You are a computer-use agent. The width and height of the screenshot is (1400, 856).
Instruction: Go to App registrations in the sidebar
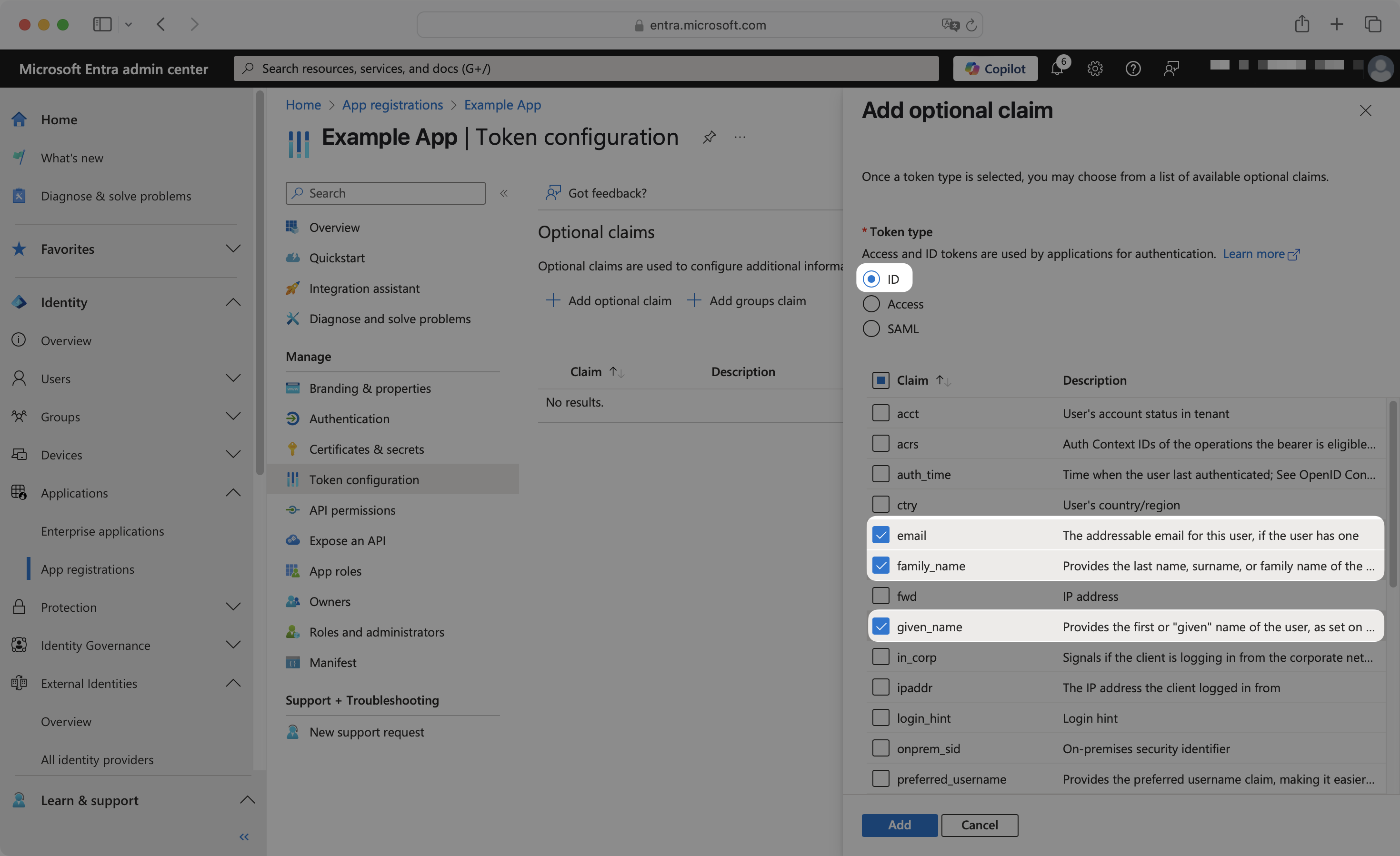[88, 568]
